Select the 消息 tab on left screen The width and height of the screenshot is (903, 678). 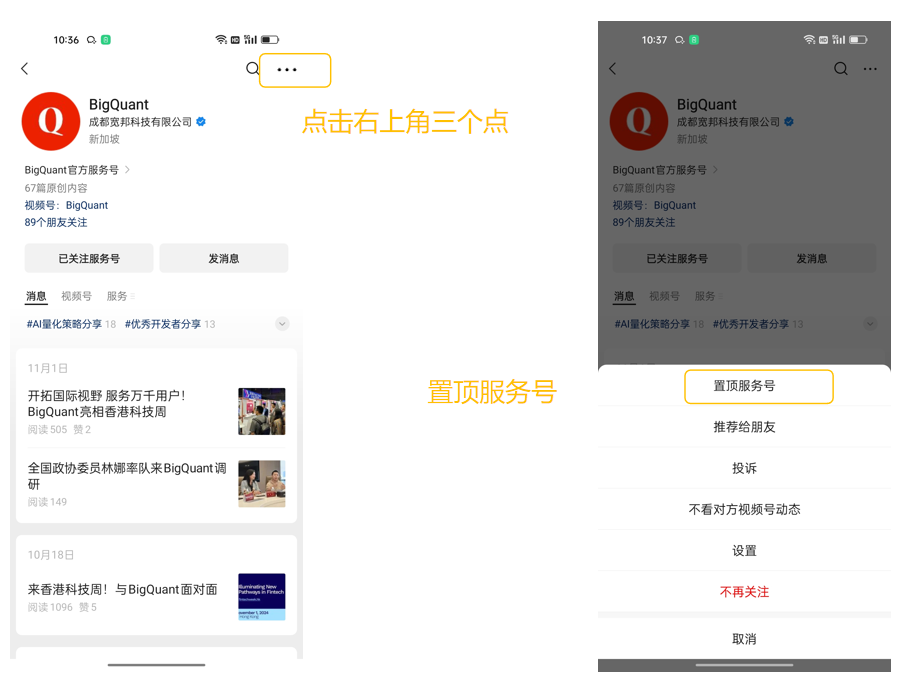36,296
